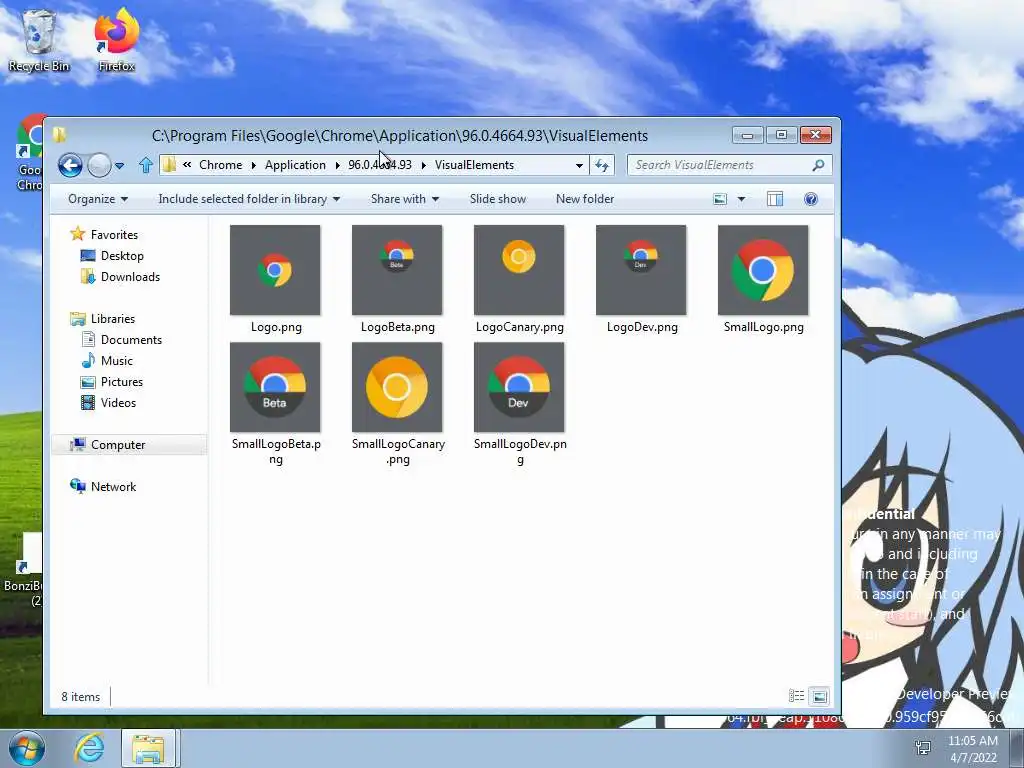Select the SmallLogoDev.png image

point(519,387)
